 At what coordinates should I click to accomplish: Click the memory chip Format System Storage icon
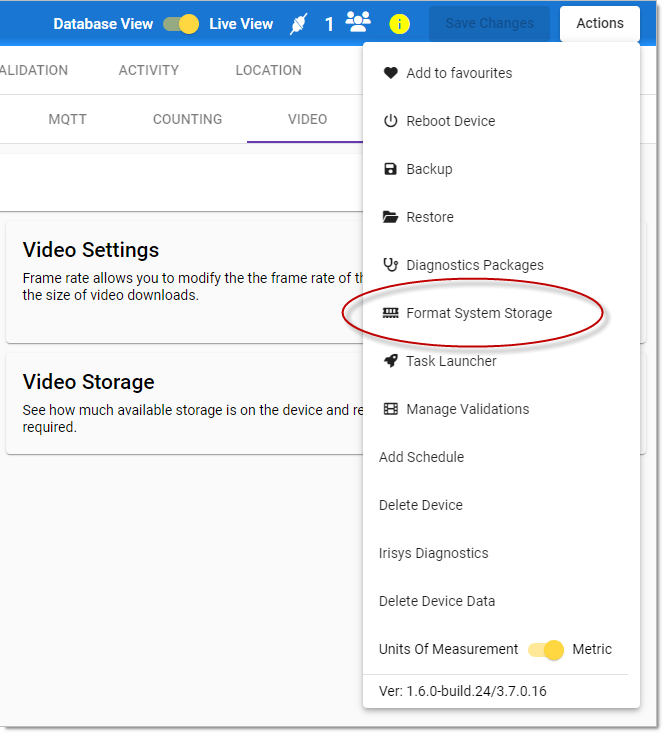390,313
